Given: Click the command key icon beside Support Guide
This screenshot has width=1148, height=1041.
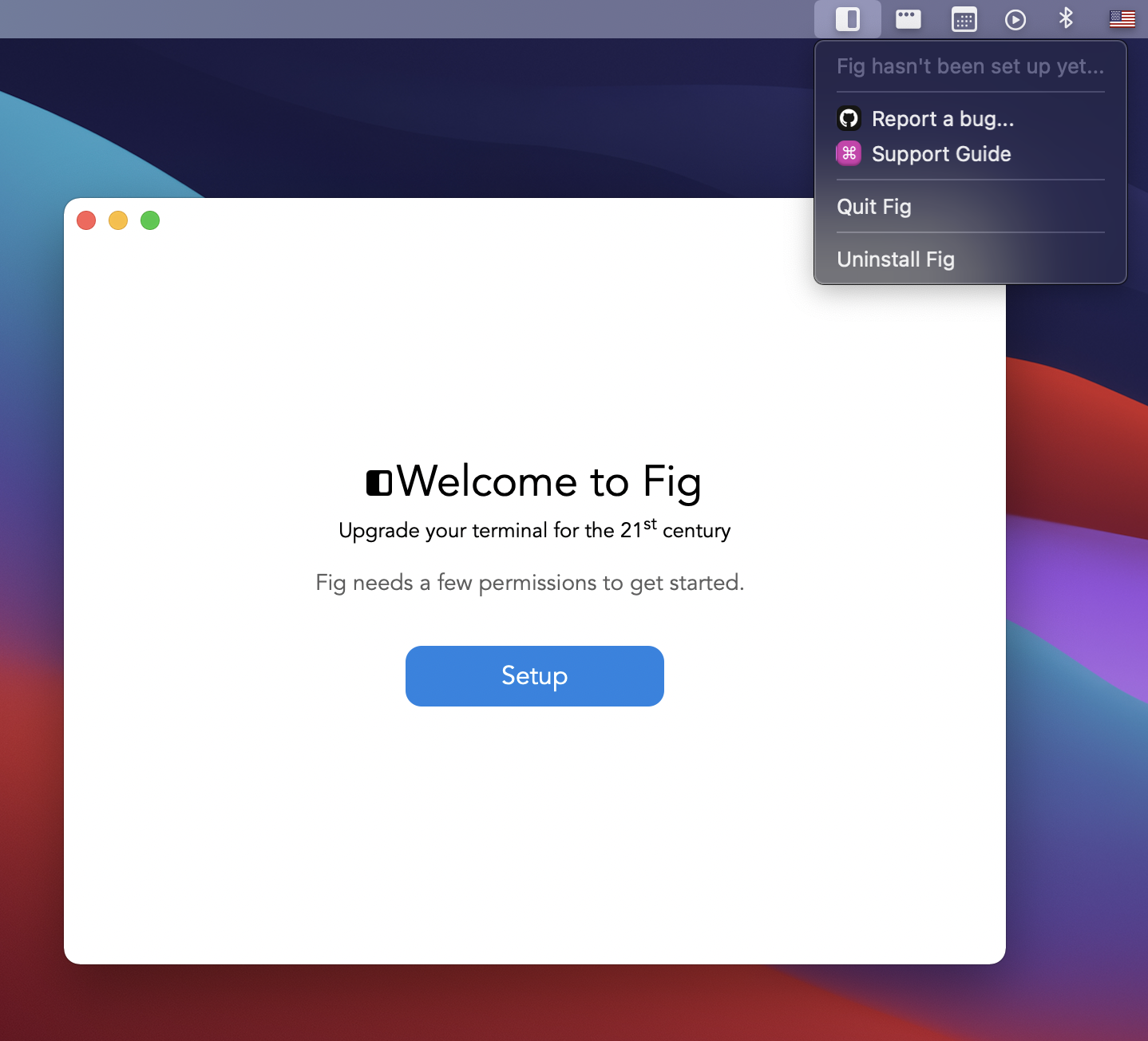Looking at the screenshot, I should click(x=849, y=153).
